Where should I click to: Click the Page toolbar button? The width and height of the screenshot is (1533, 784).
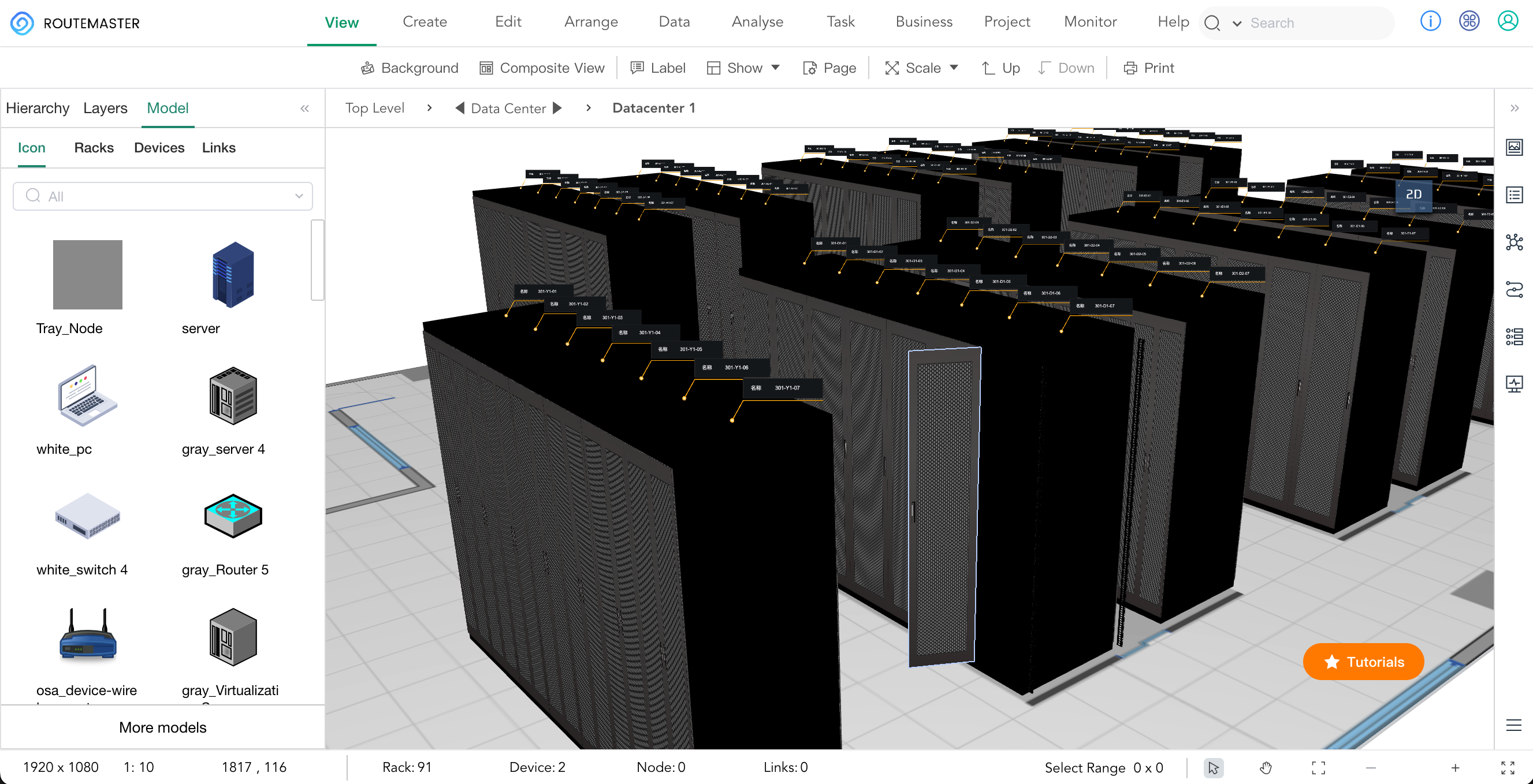[x=829, y=68]
